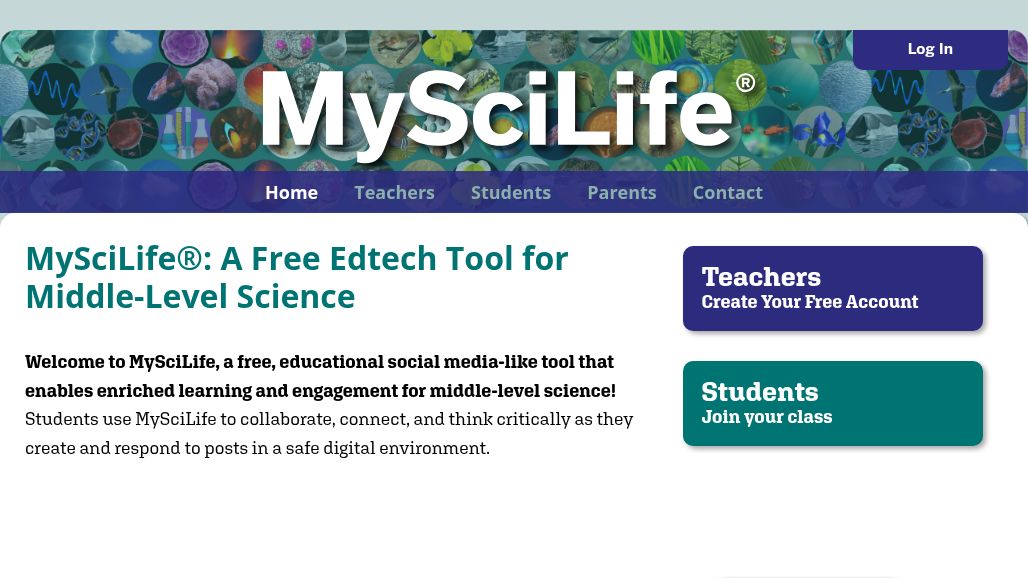The image size is (1028, 578).
Task: Click the Teachers heading in the sidebar card
Action: coord(761,277)
